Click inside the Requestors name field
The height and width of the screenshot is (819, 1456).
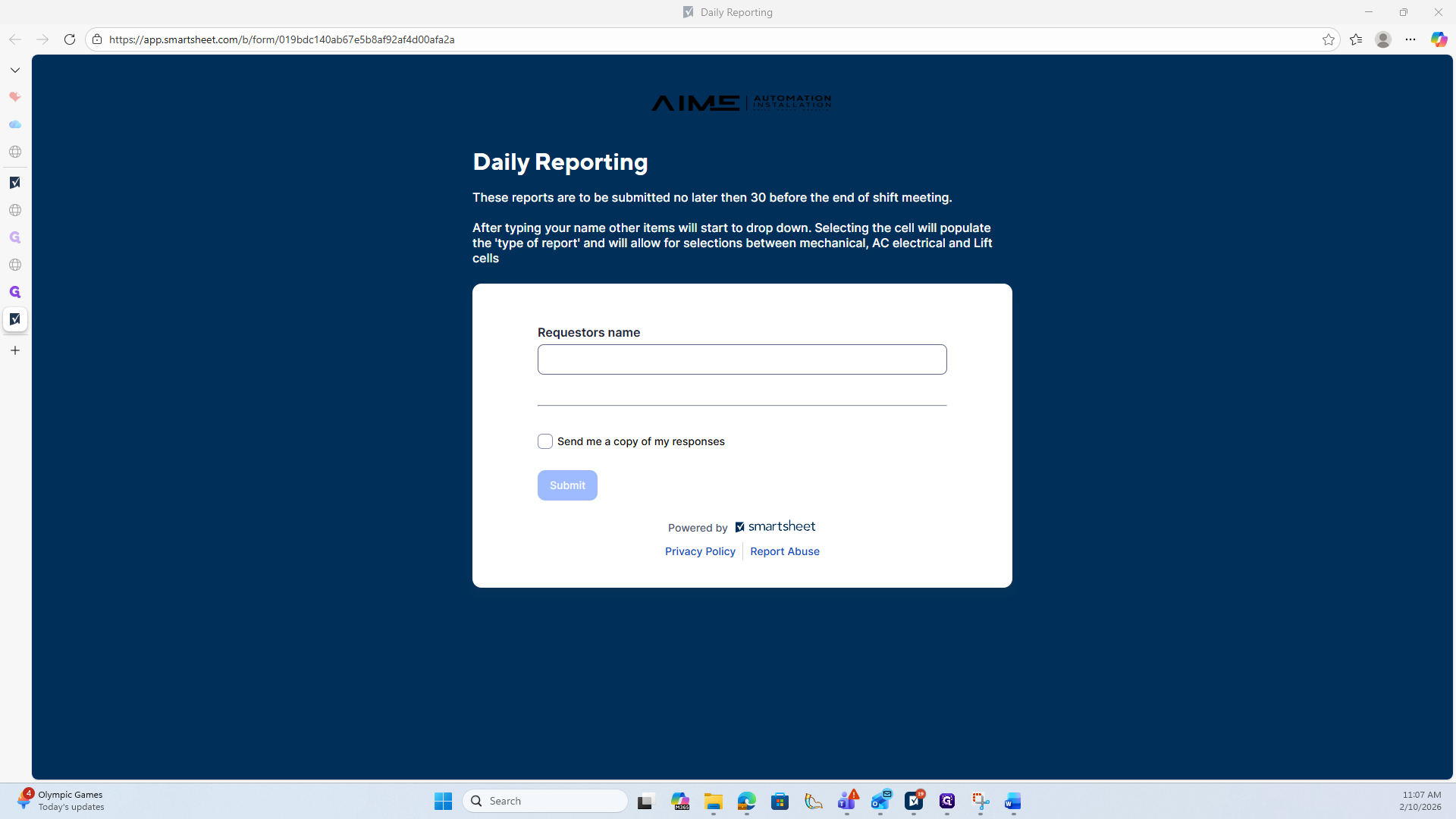click(x=741, y=359)
